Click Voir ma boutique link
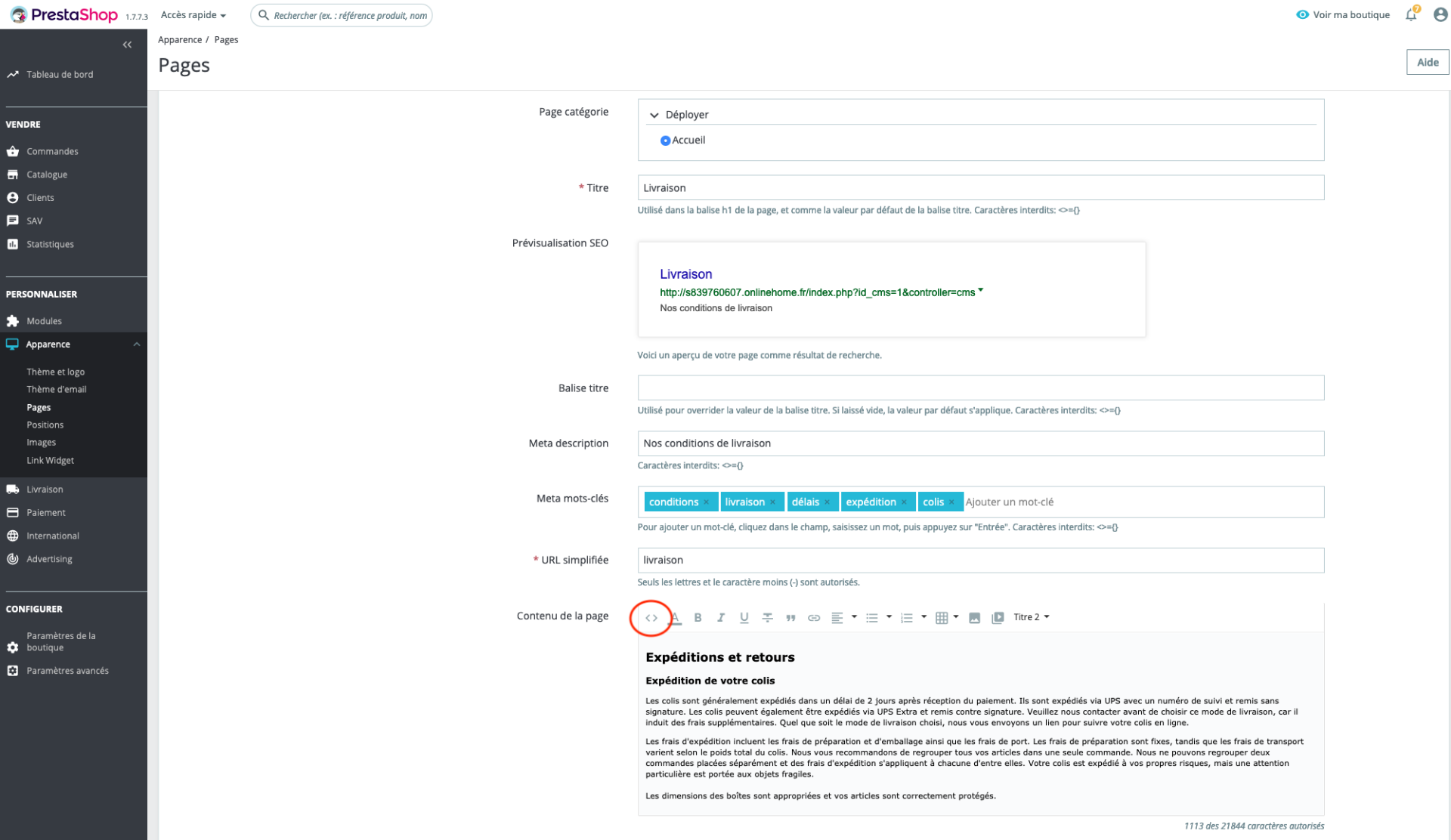 click(x=1343, y=15)
